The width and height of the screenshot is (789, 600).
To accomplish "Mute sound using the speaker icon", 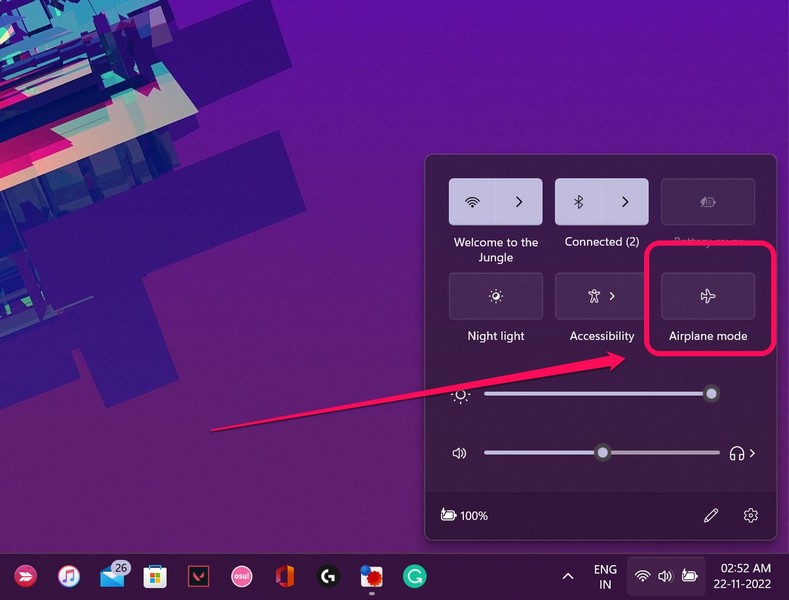I will [x=460, y=453].
